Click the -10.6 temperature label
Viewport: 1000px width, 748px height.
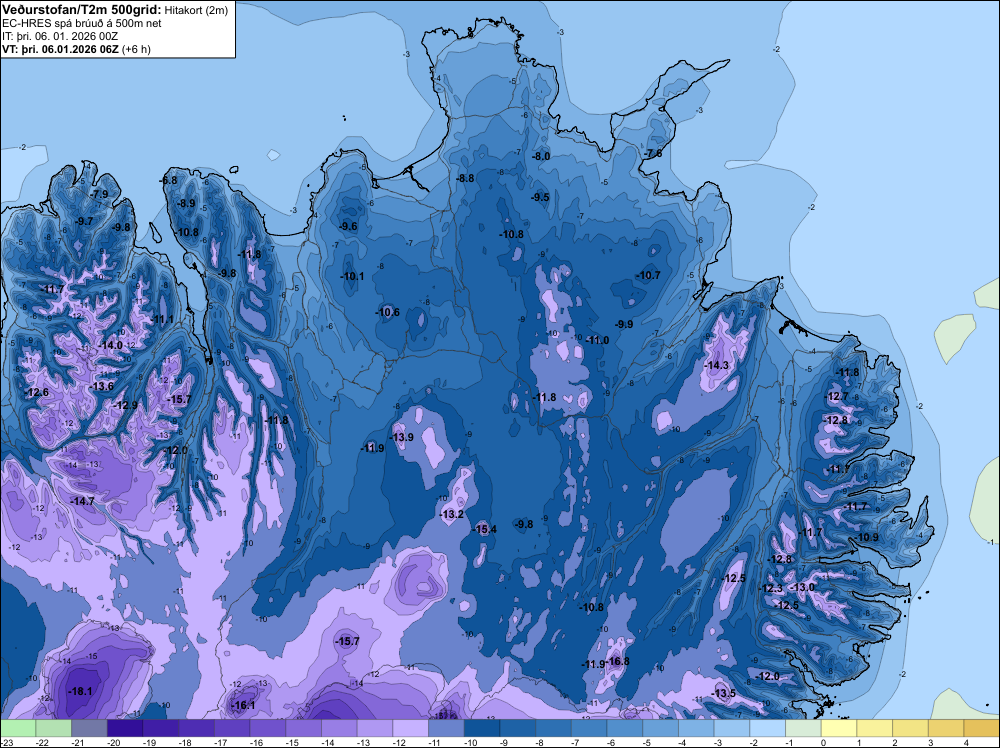coord(387,312)
